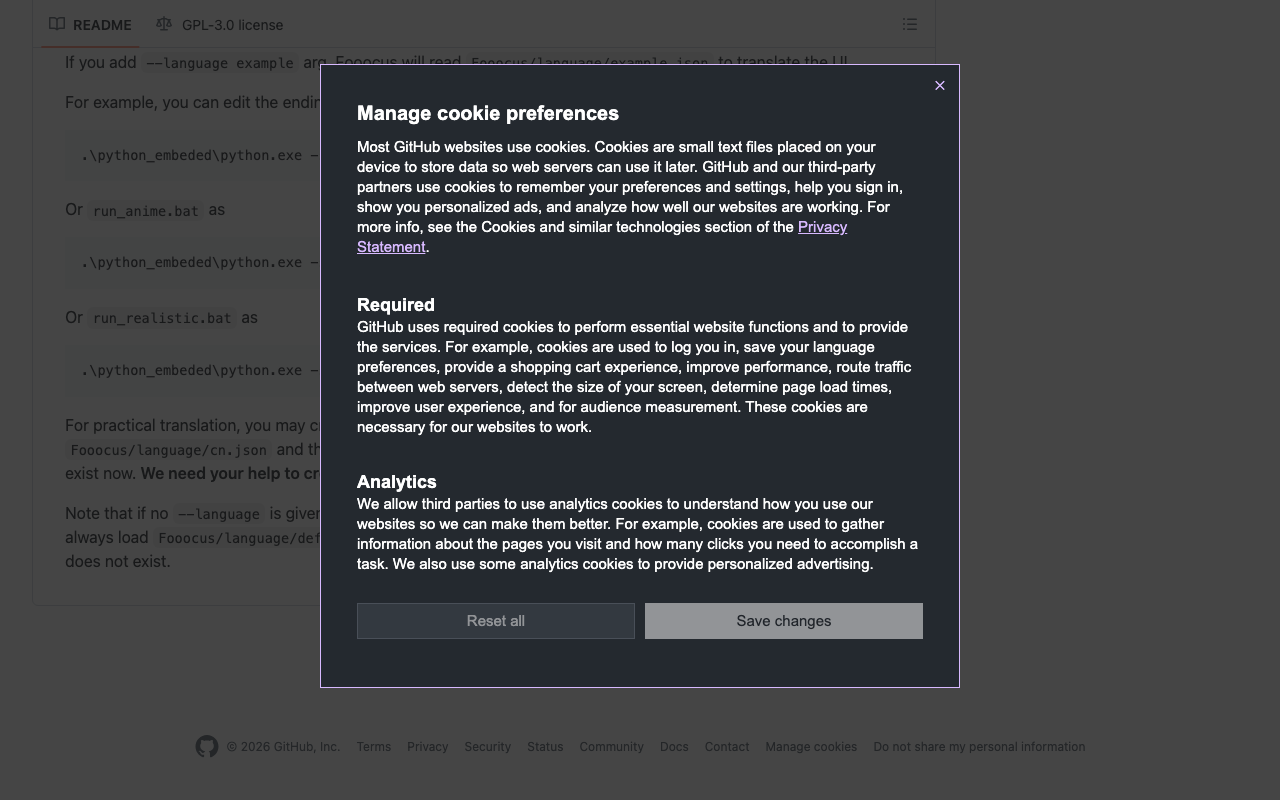This screenshot has width=1280, height=800.
Task: Open the Privacy Statement link
Action: click(602, 237)
